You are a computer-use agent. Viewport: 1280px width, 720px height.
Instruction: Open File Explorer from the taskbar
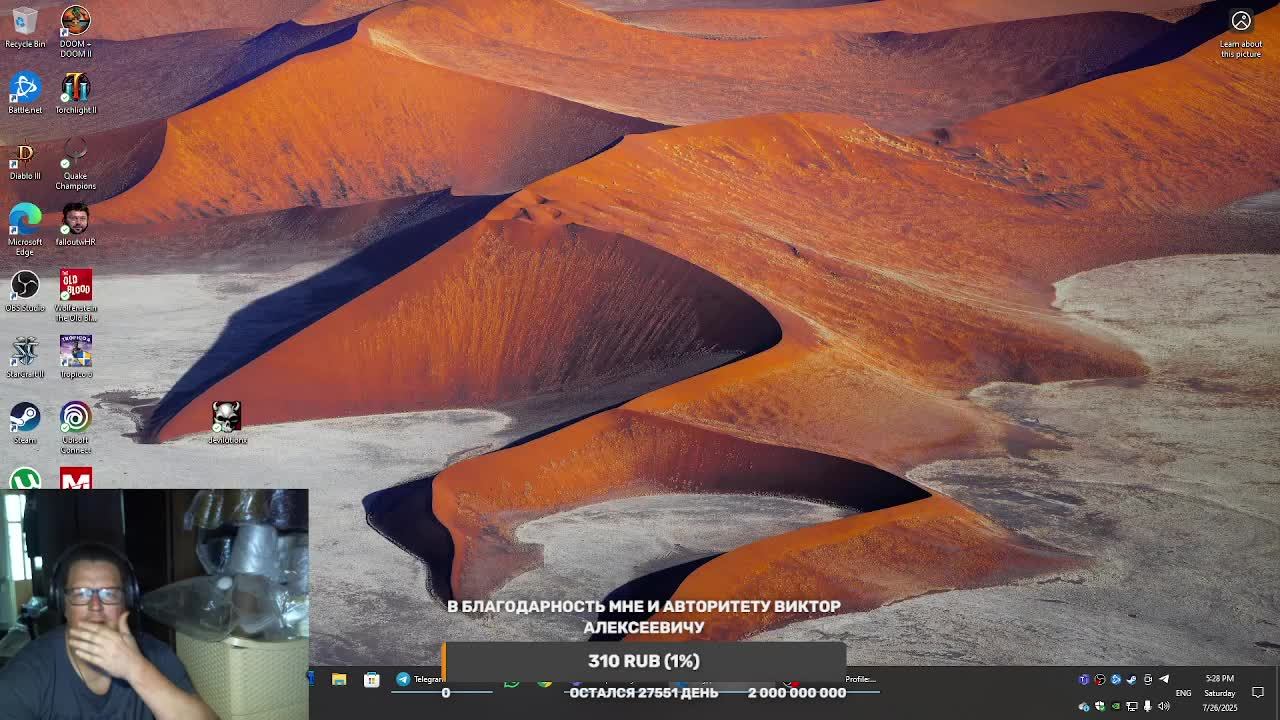pyautogui.click(x=339, y=680)
